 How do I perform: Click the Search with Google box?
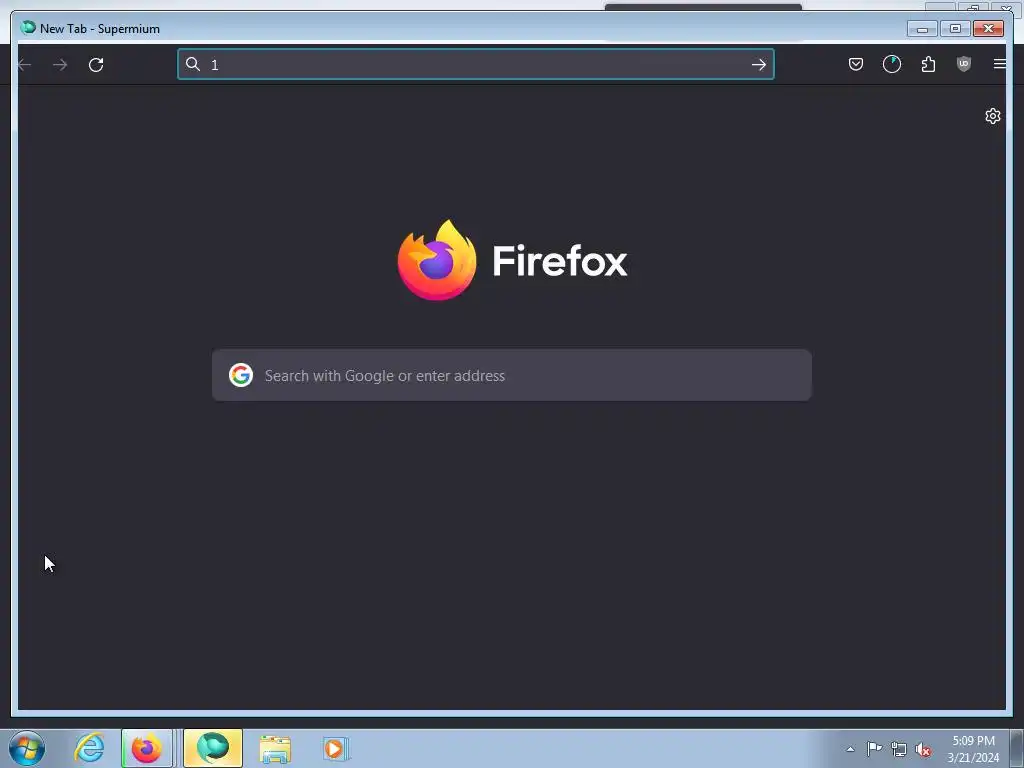tap(511, 375)
